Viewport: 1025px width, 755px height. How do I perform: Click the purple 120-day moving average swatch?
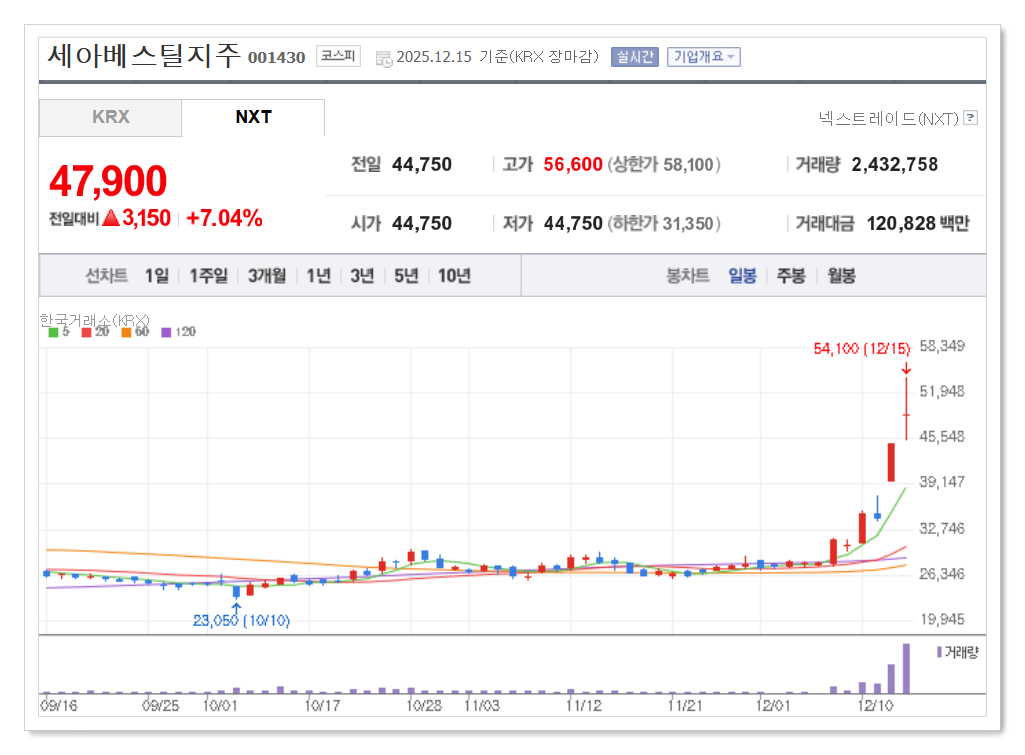tap(166, 332)
